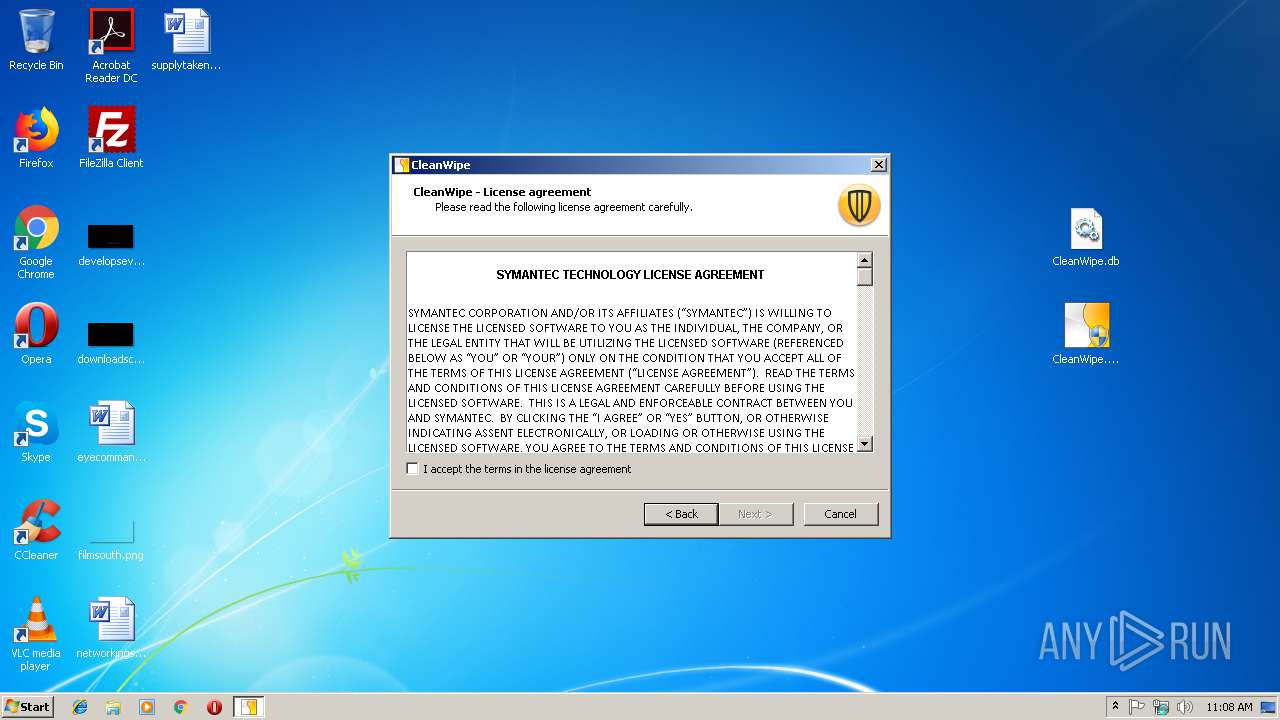Go to the previous step with Back
Viewport: 1280px width, 720px height.
coord(681,514)
